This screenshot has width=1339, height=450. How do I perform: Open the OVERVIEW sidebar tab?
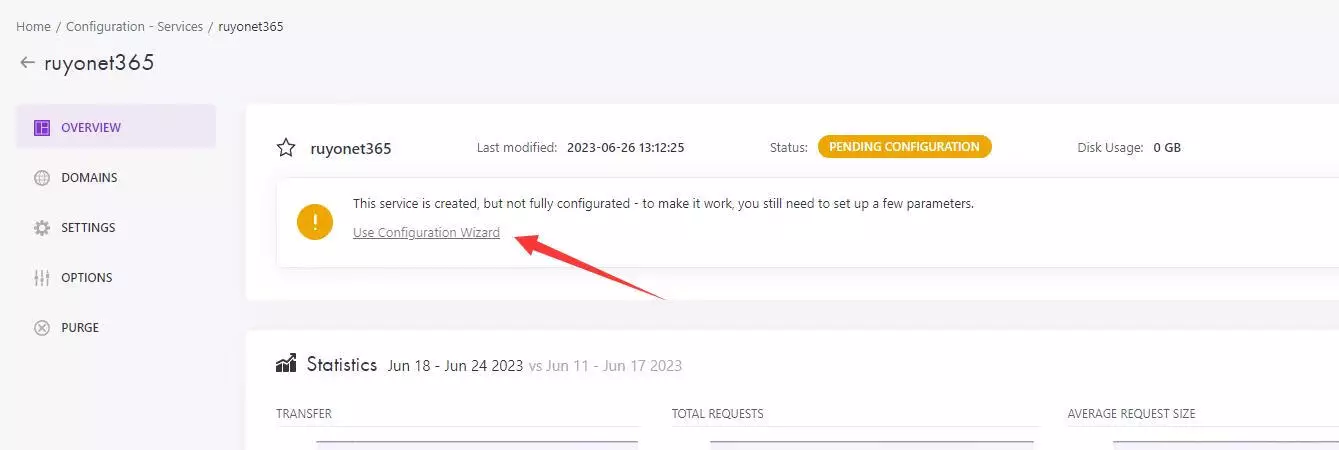tap(116, 127)
